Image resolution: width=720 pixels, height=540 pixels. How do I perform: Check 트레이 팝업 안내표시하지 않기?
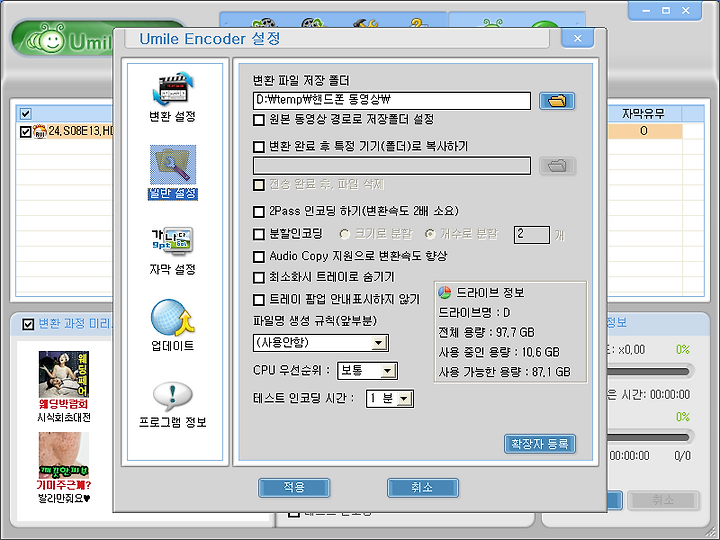[259, 300]
